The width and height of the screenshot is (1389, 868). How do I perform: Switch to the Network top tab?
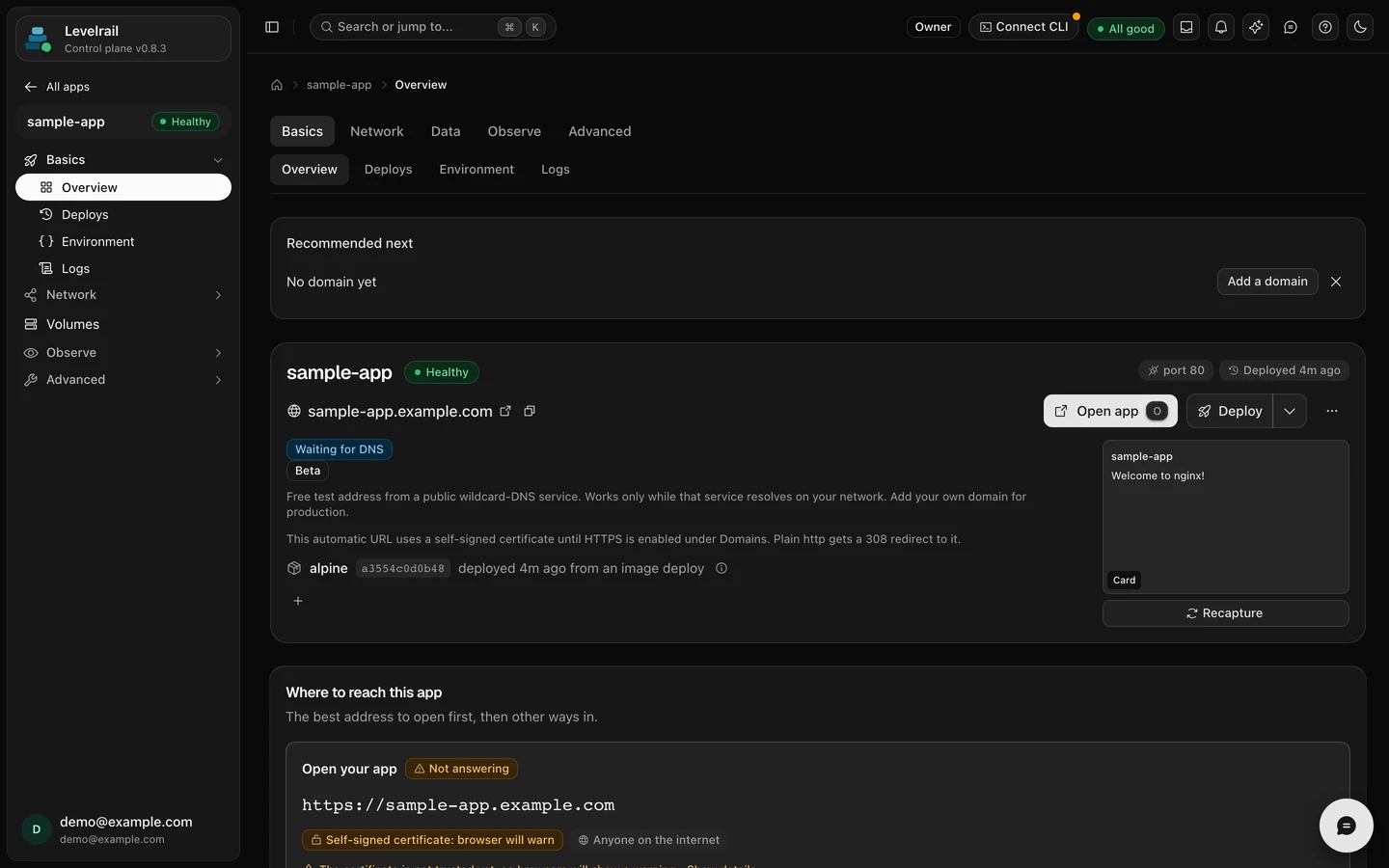[x=377, y=131]
